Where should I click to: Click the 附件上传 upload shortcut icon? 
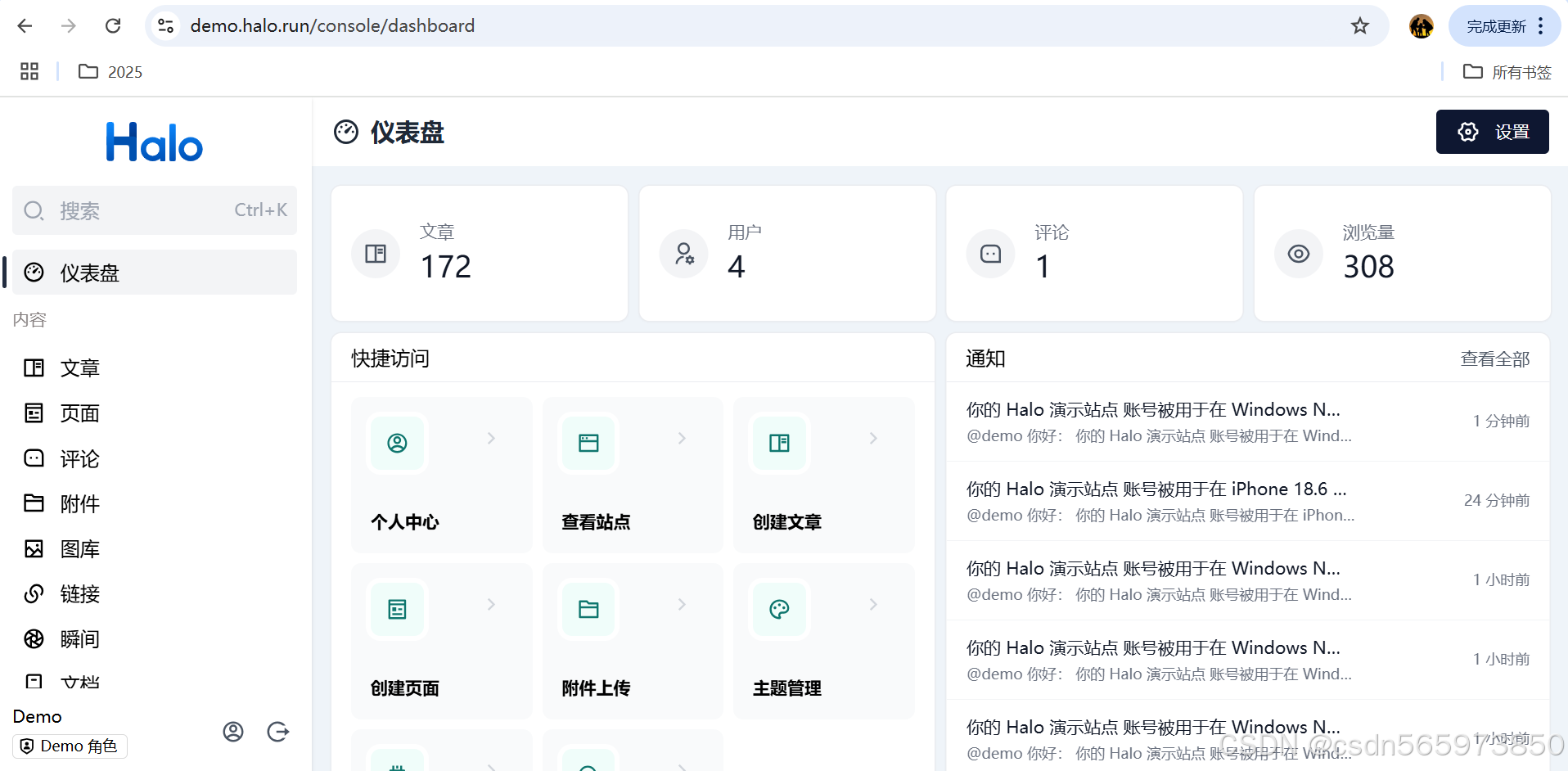coord(588,609)
